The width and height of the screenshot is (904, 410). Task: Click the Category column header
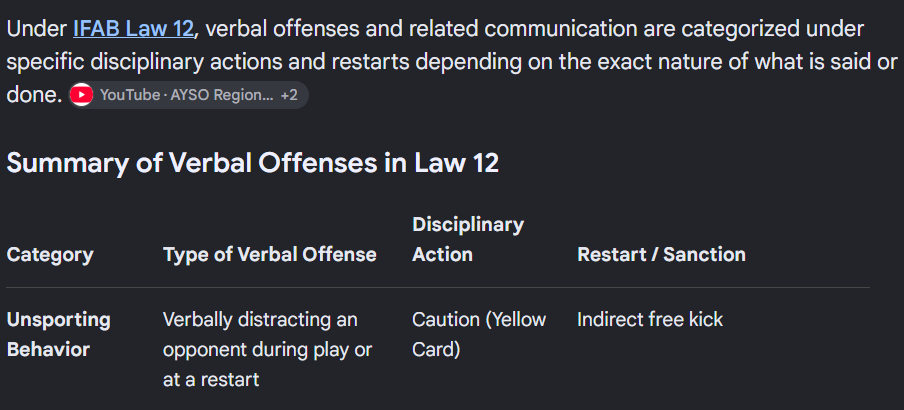[x=50, y=254]
